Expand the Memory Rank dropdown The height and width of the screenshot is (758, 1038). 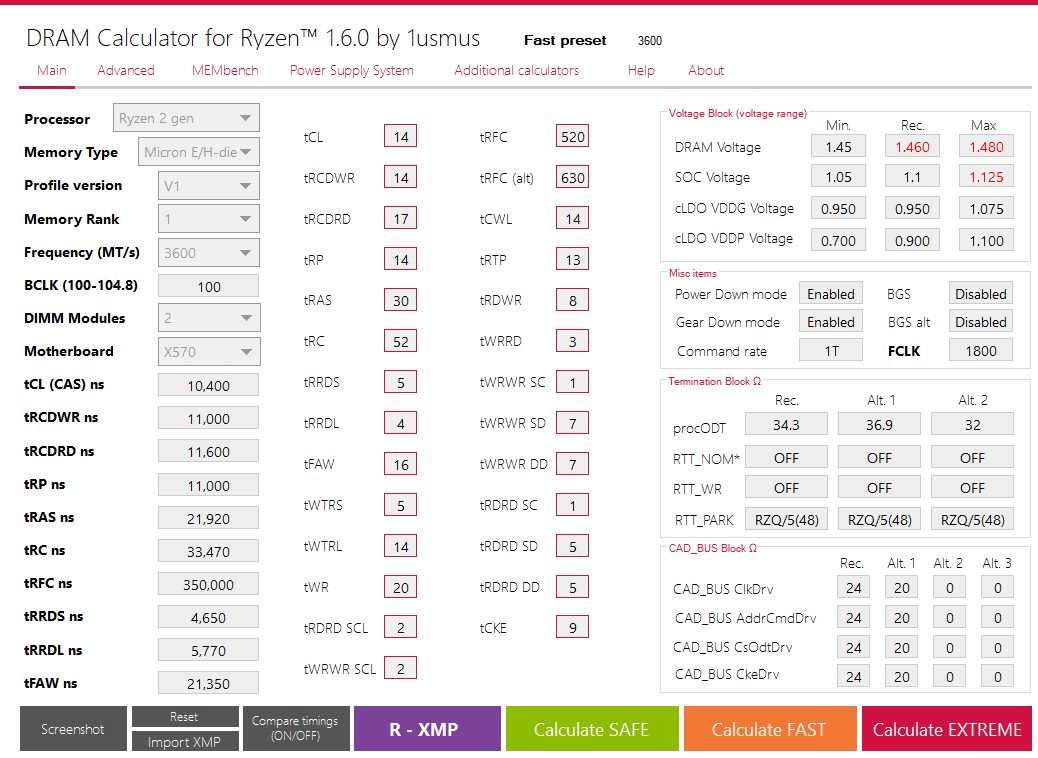click(x=209, y=218)
